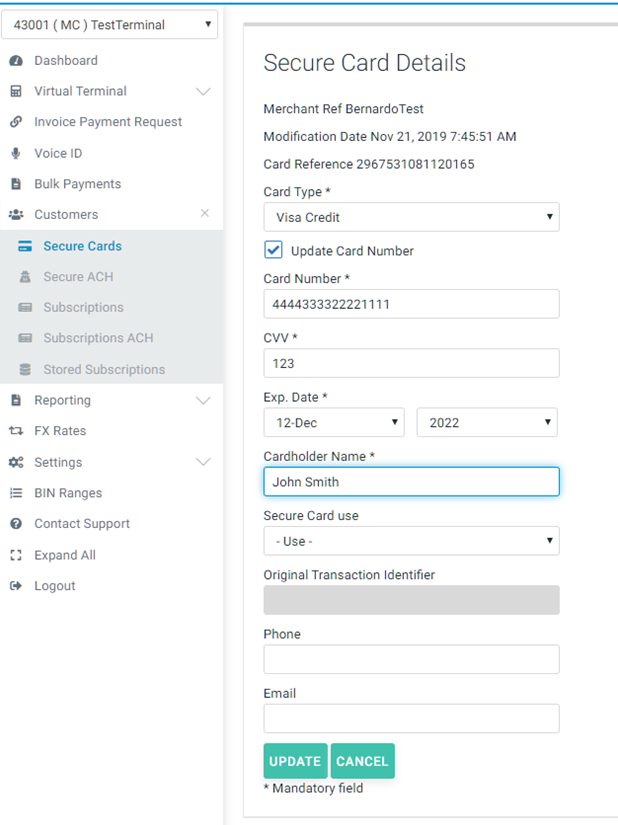This screenshot has height=825, width=618.
Task: Expand the Virtual Terminal menu chevron
Action: tap(203, 92)
